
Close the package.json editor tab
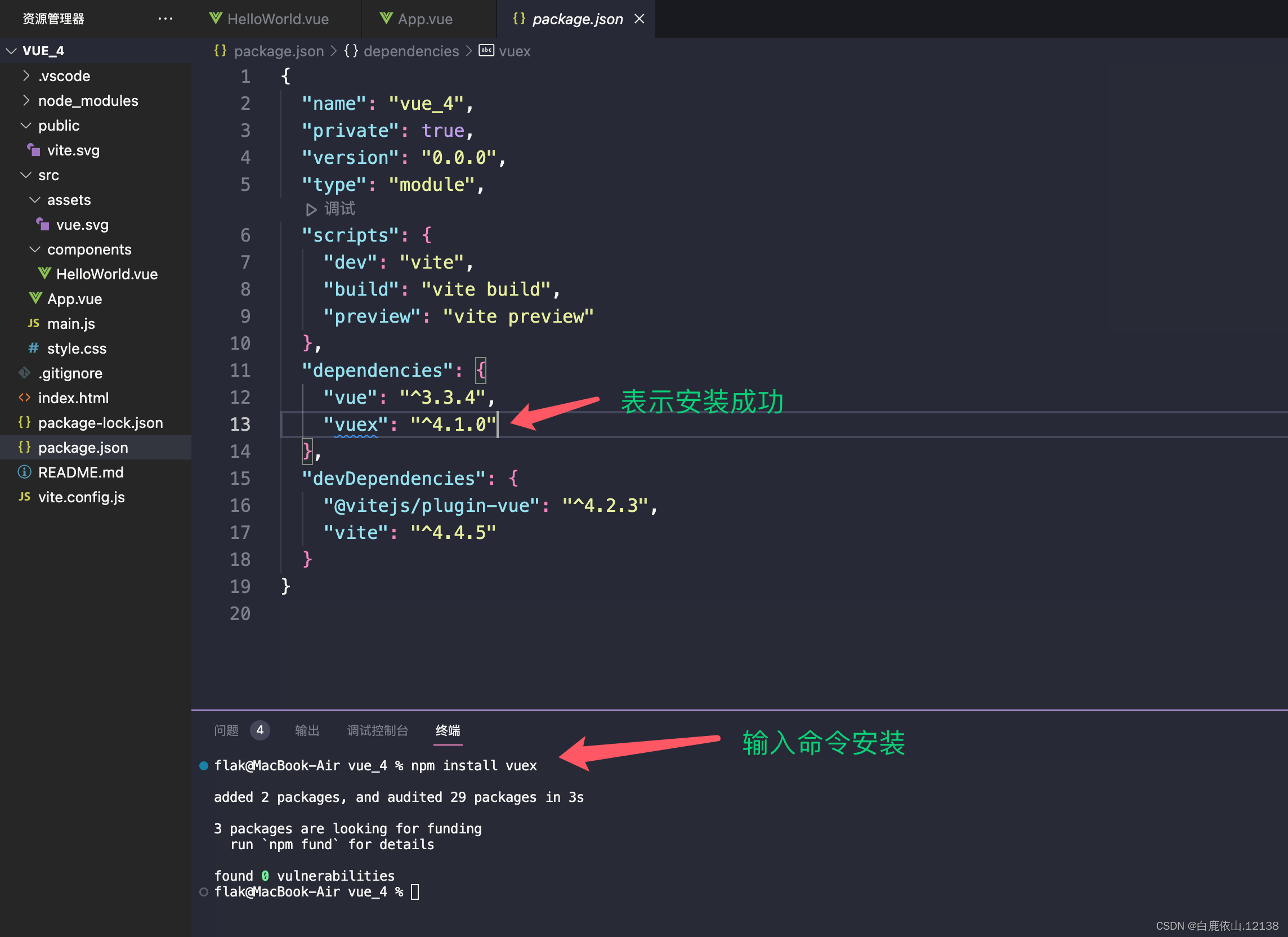pyautogui.click(x=639, y=19)
